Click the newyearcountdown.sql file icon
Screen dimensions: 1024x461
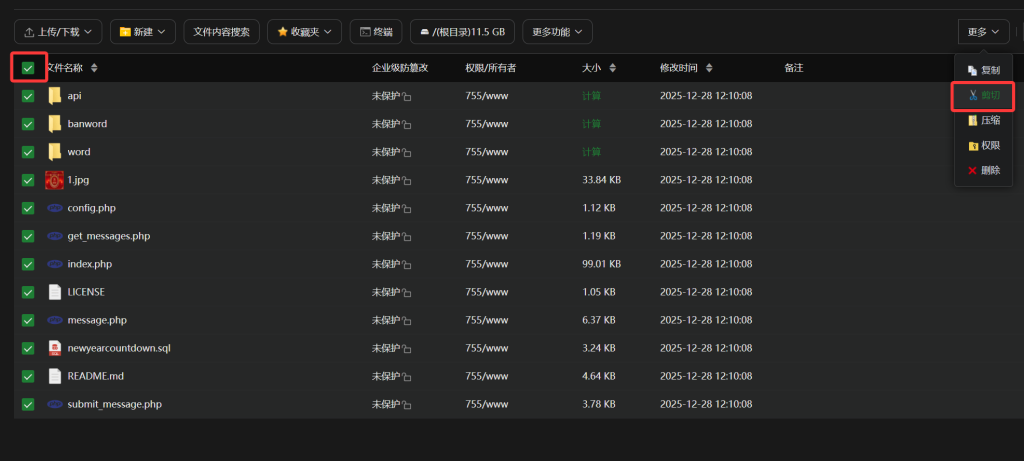(x=55, y=348)
